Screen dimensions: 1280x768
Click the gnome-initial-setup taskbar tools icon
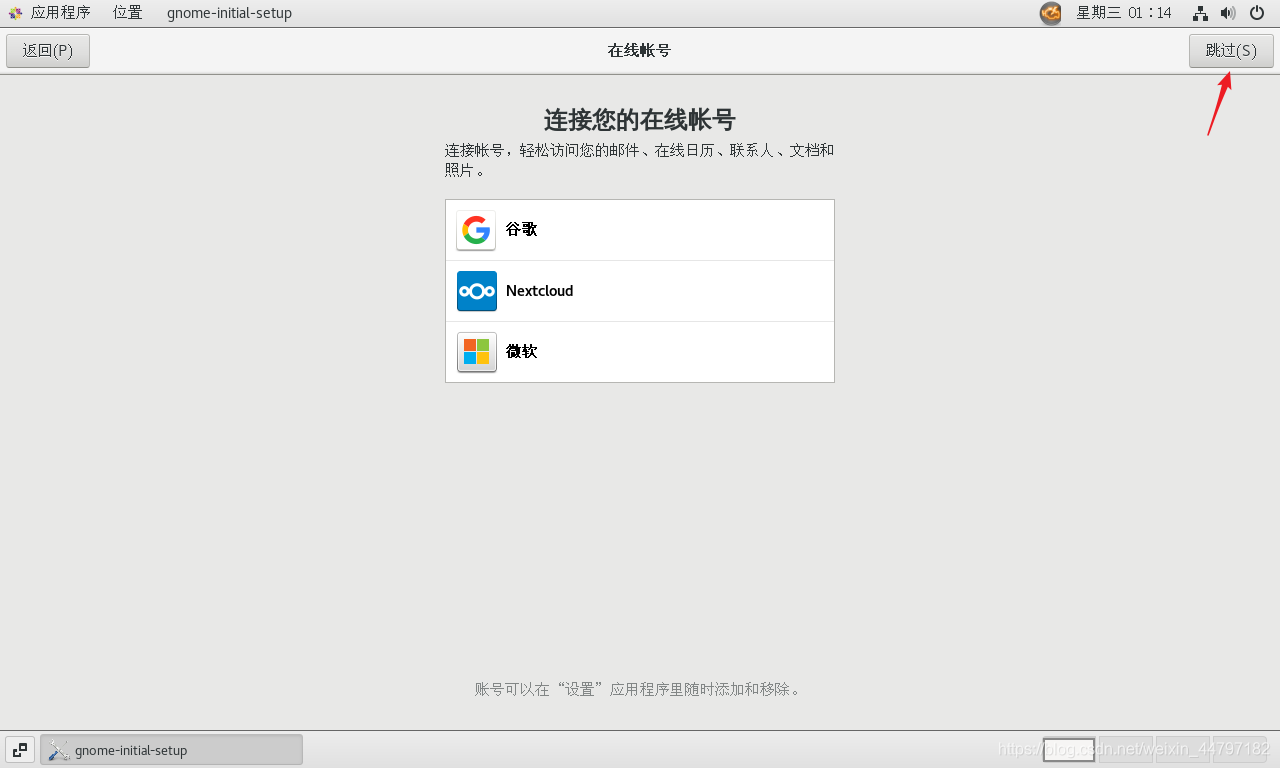click(59, 750)
